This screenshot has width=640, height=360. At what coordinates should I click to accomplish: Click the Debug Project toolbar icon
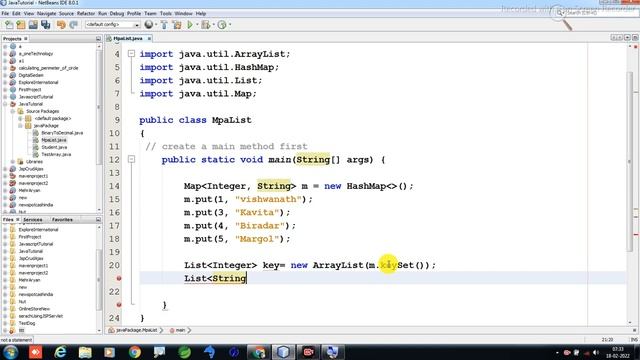(x=205, y=25)
